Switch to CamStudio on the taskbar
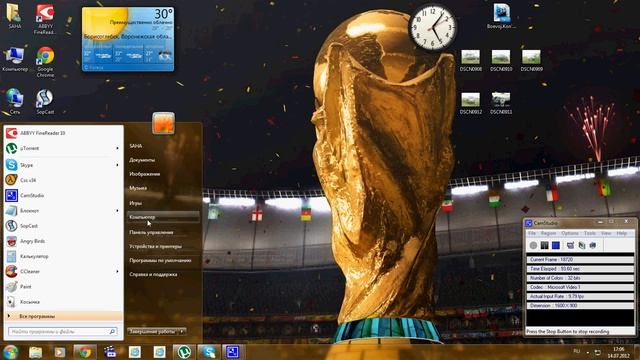Image resolution: width=640 pixels, height=360 pixels. 233,352
